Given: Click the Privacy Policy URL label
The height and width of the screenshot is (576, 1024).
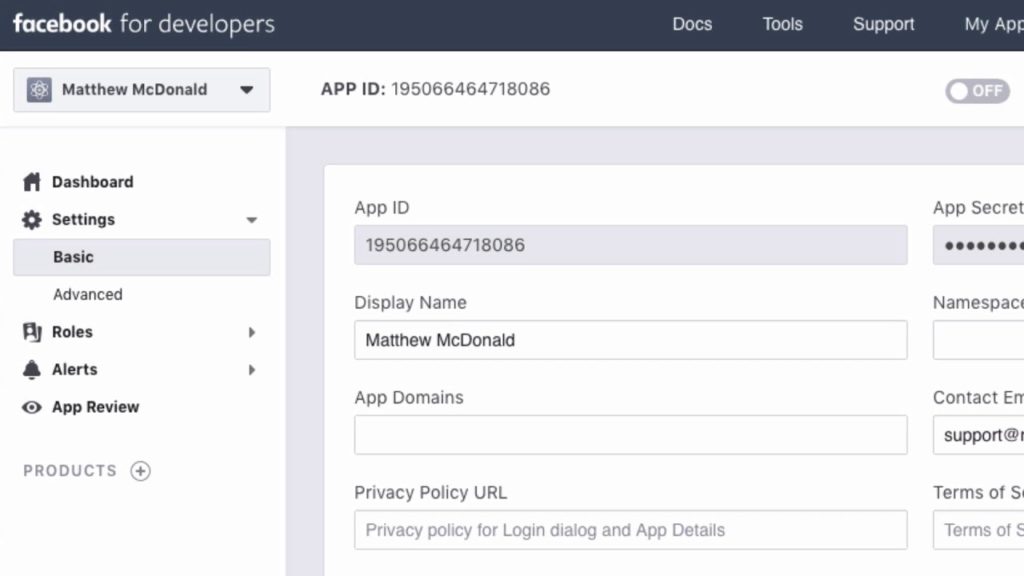Looking at the screenshot, I should 430,492.
